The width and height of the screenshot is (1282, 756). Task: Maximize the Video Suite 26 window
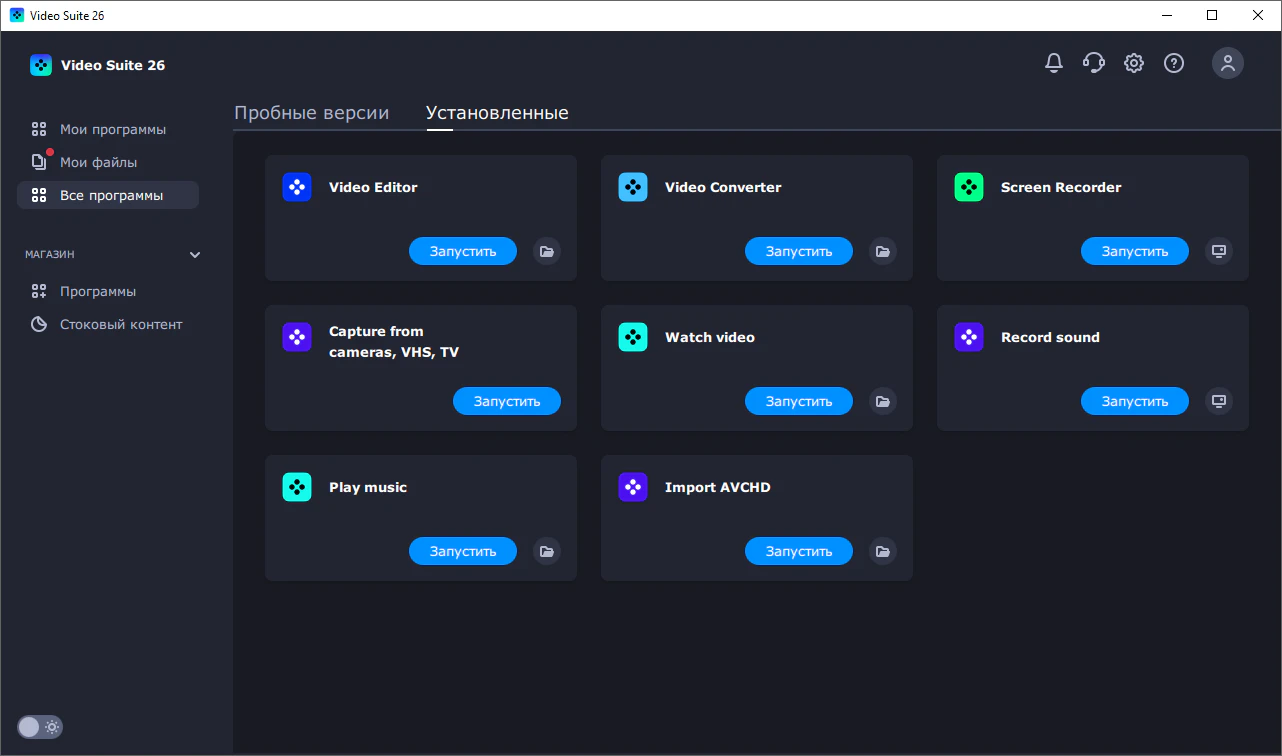click(x=1212, y=15)
